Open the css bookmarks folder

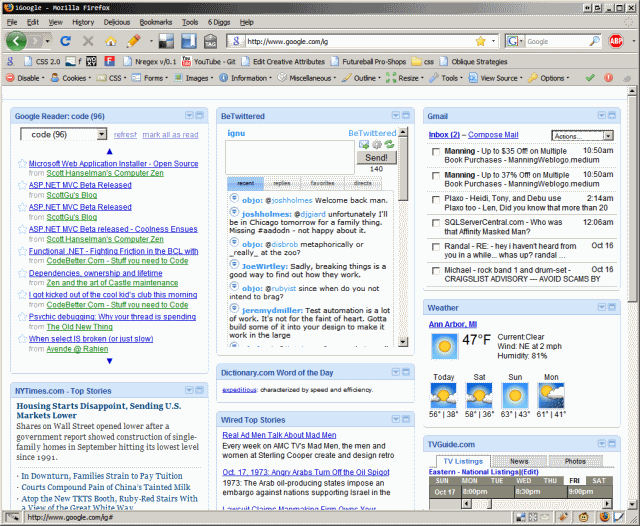coord(423,62)
